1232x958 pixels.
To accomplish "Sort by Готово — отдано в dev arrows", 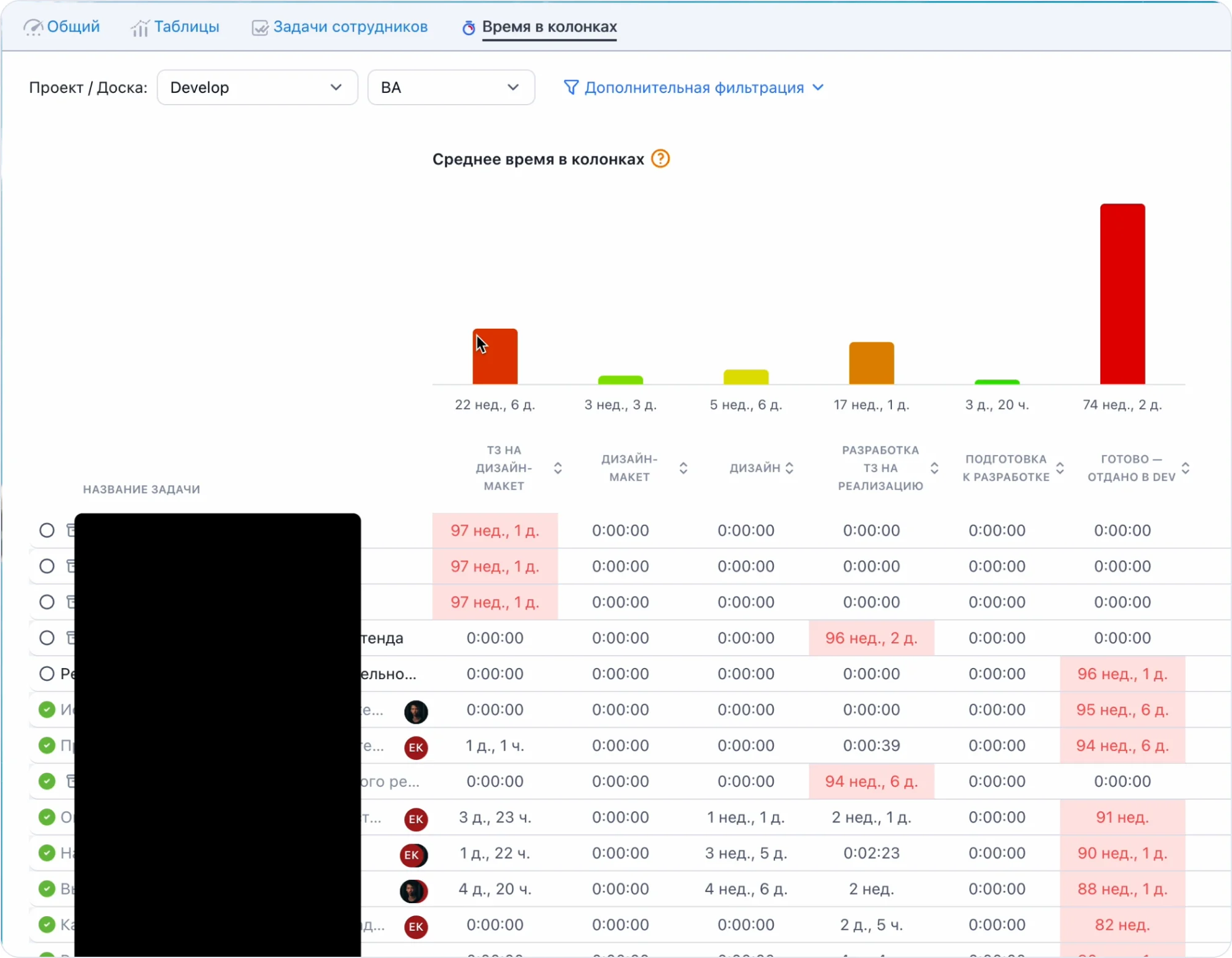I will (1186, 469).
